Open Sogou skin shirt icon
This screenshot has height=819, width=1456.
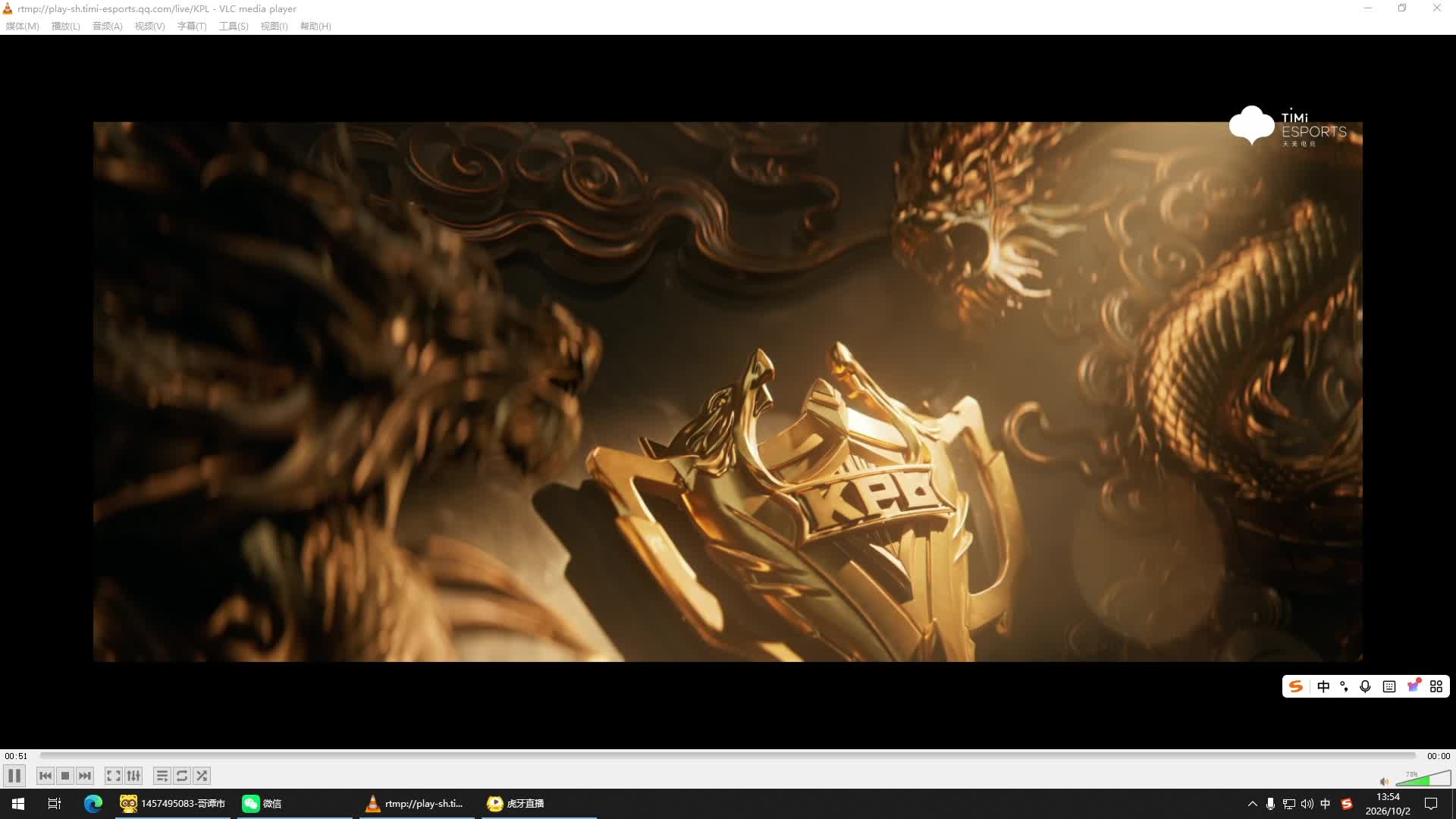(1414, 686)
